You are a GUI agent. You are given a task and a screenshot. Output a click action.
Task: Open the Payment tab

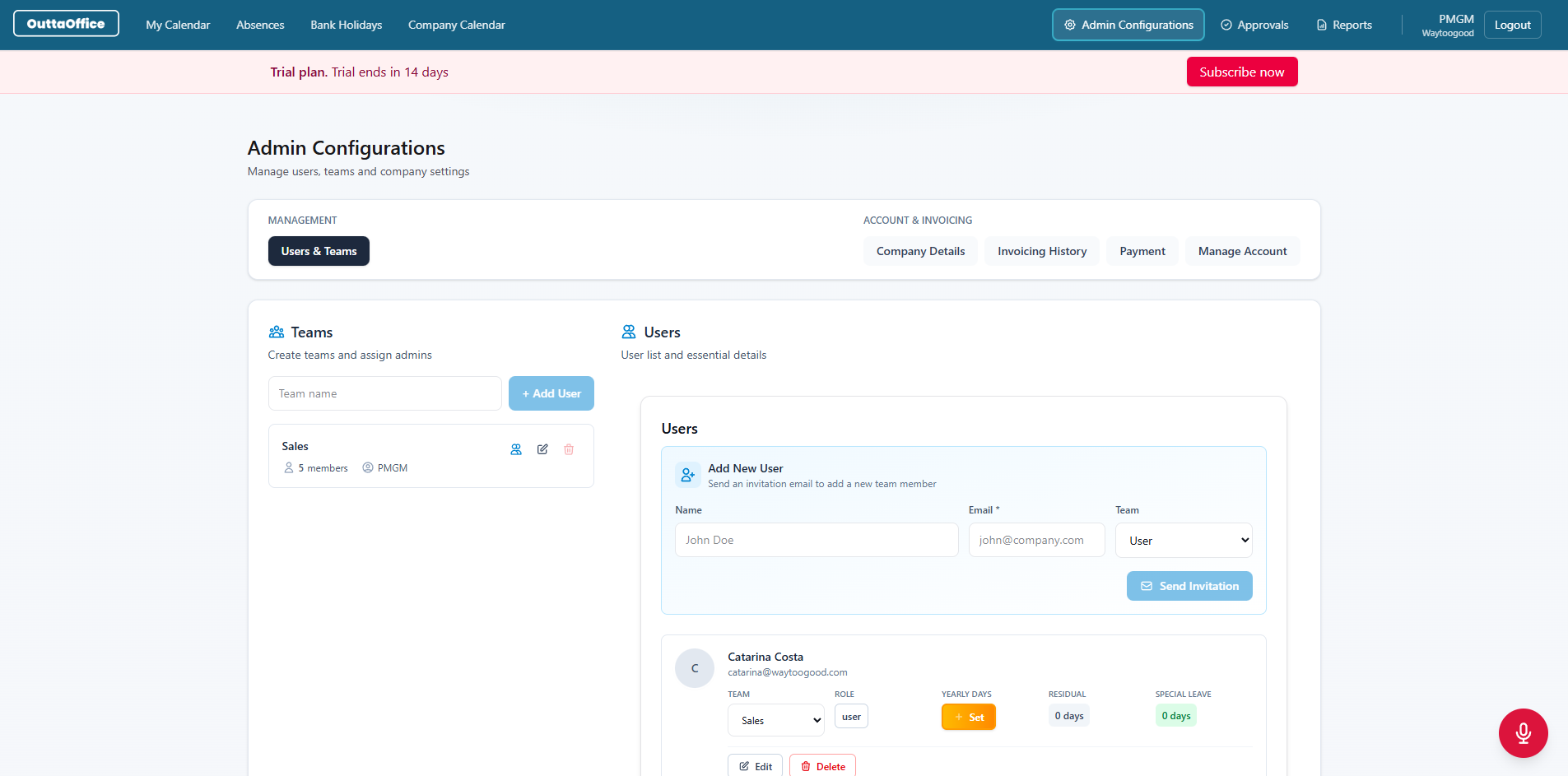point(1142,251)
